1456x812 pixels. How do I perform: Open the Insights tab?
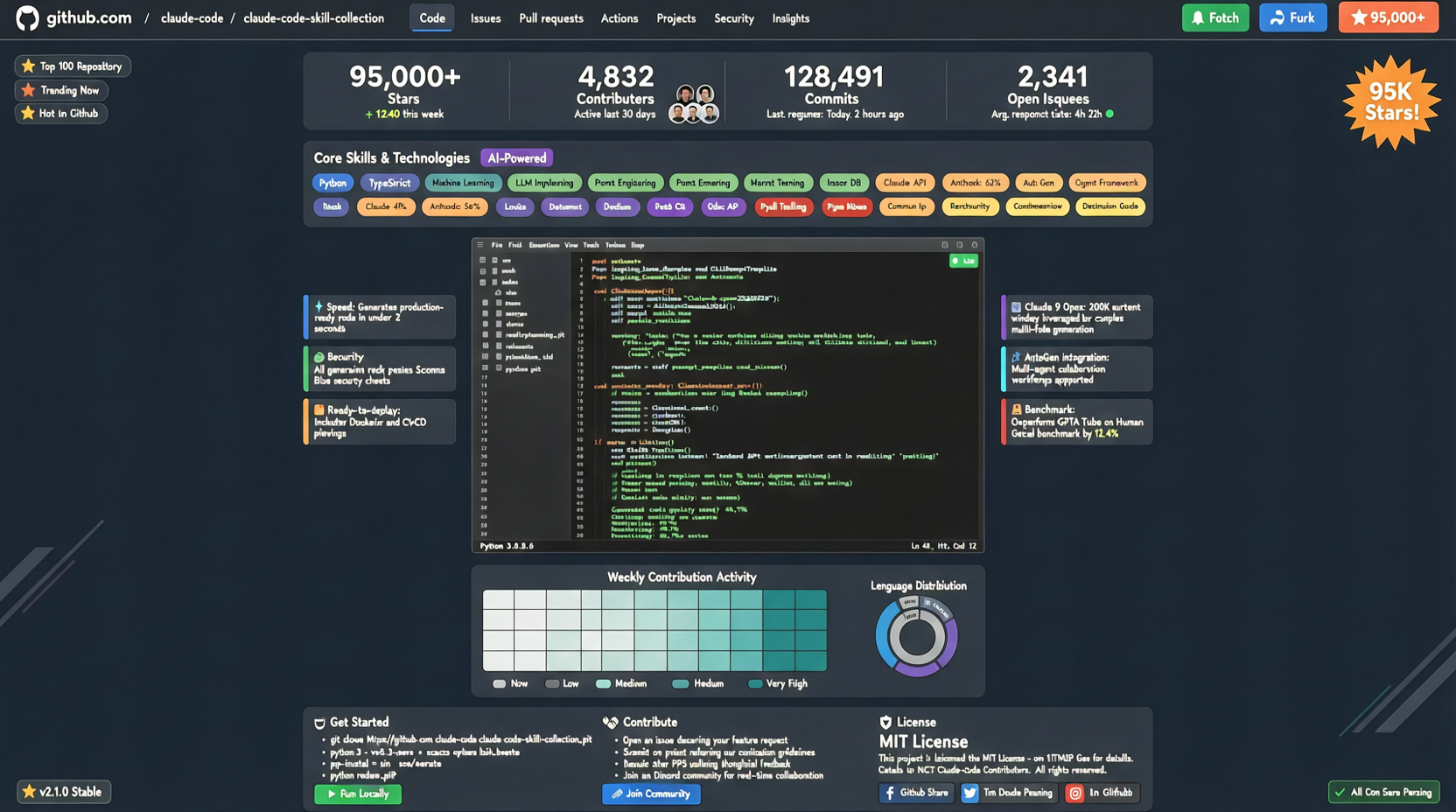(791, 18)
